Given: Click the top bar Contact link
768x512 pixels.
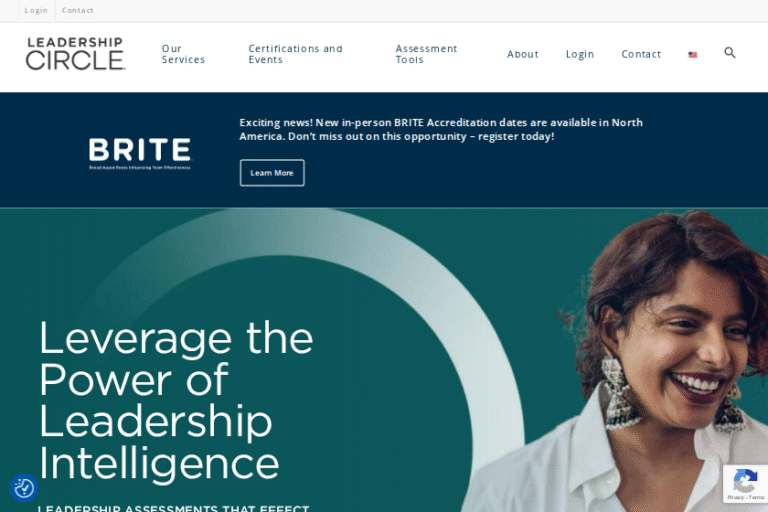Looking at the screenshot, I should click(77, 10).
